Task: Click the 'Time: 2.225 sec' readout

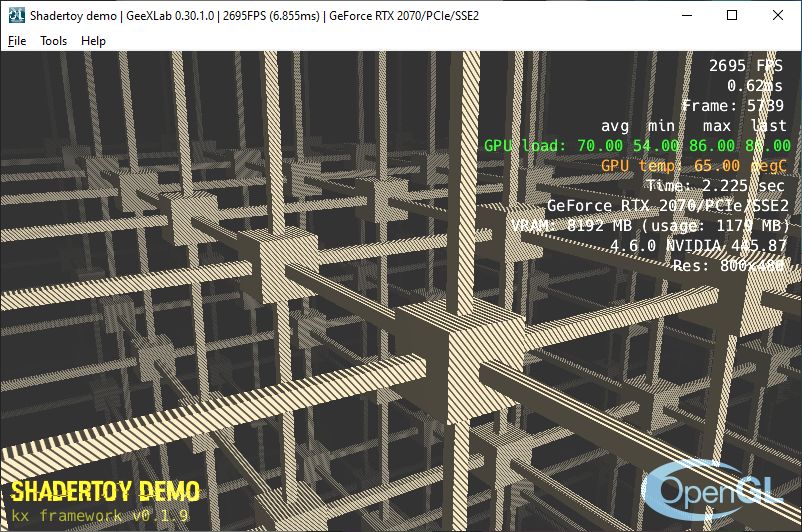Action: 715,186
